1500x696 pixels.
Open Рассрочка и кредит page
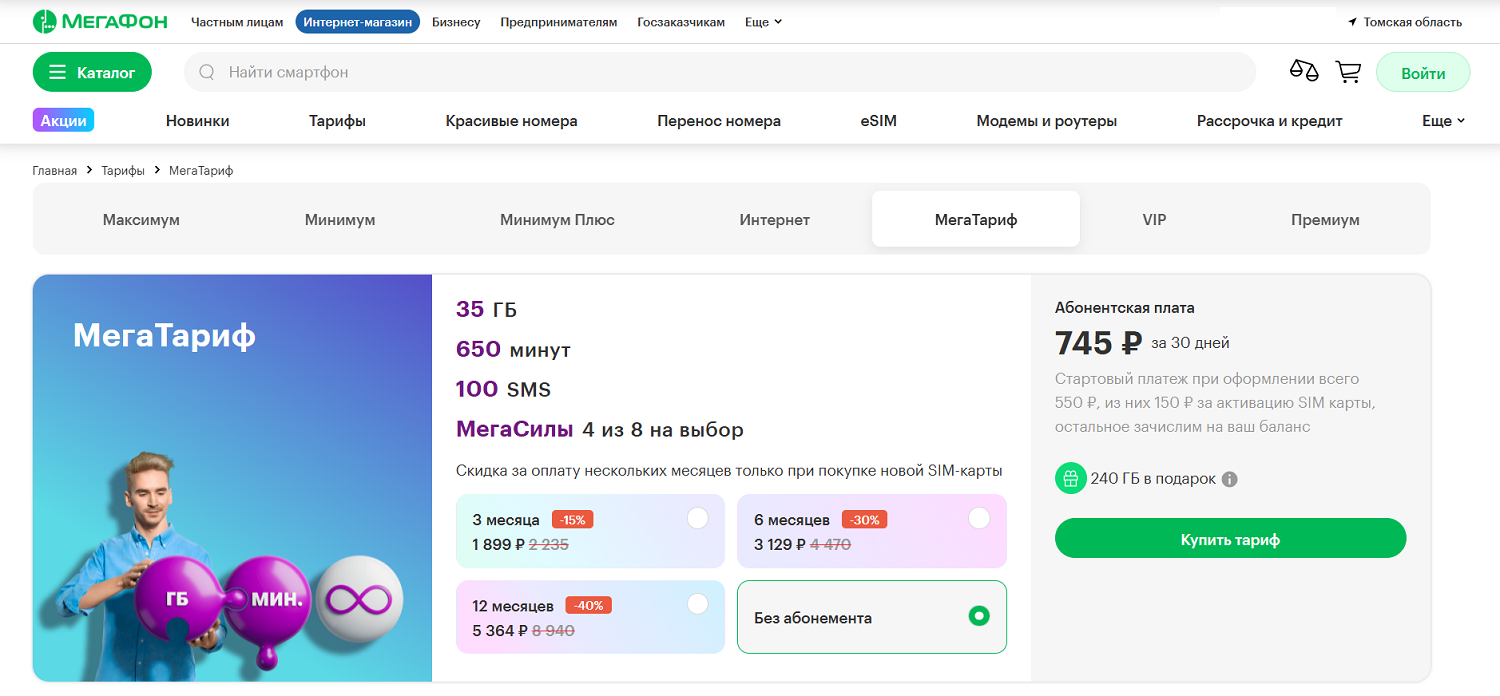pos(1269,121)
